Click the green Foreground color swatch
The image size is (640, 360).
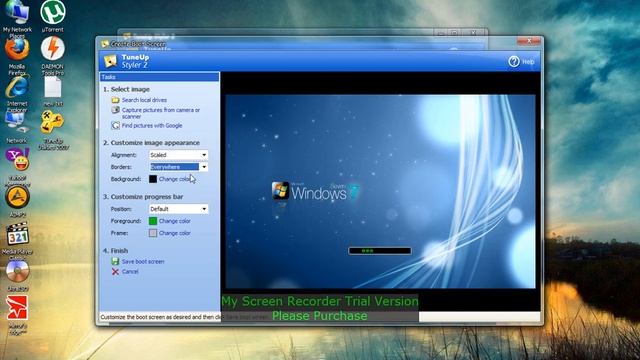(153, 221)
